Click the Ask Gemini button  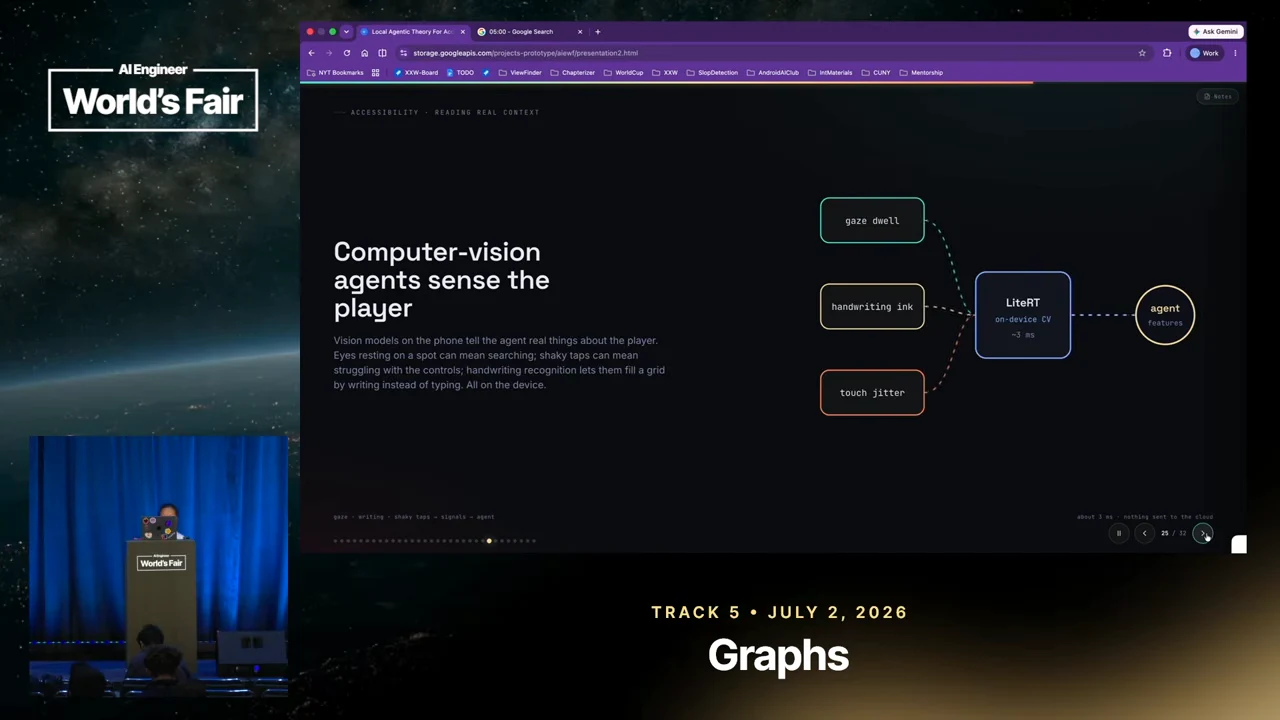[x=1215, y=32]
